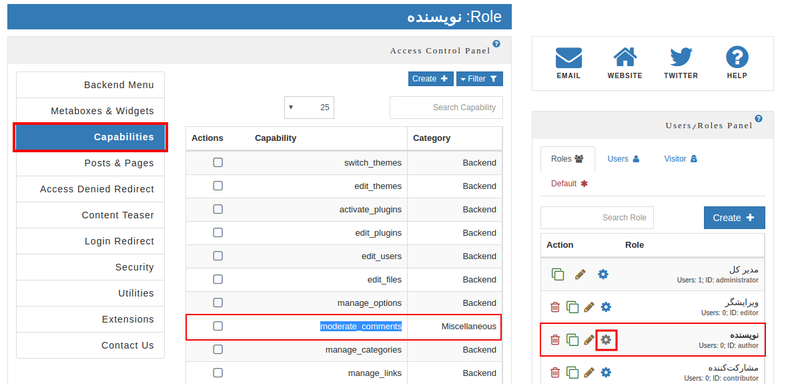Open the Email contact icon

coord(568,58)
